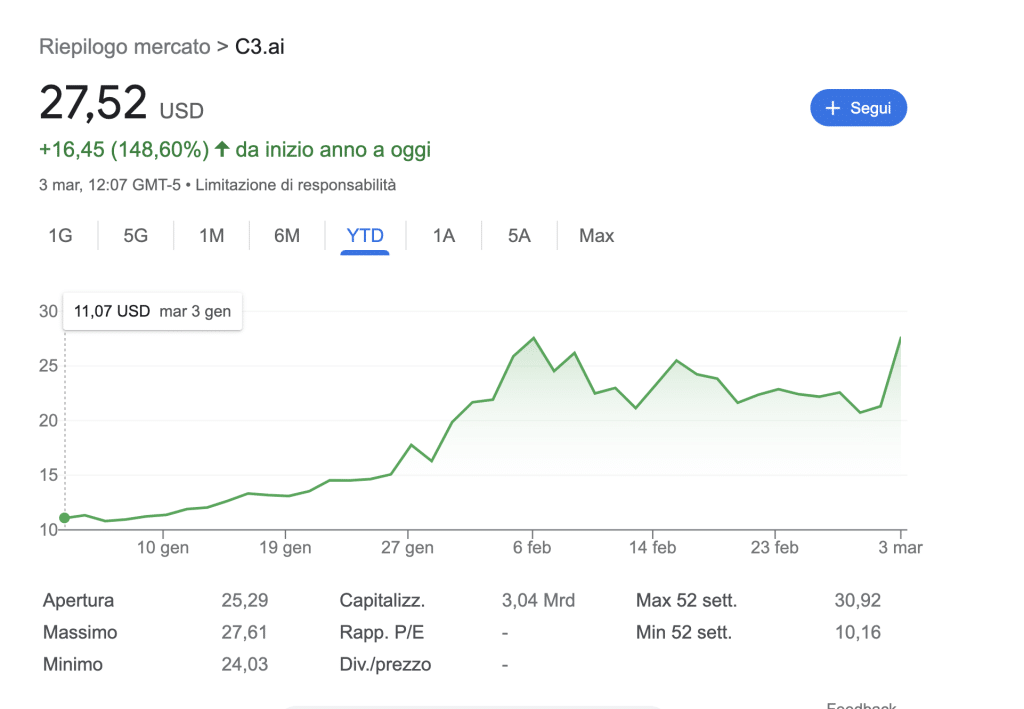Click the Massimo value 27,61
1024x709 pixels.
245,633
